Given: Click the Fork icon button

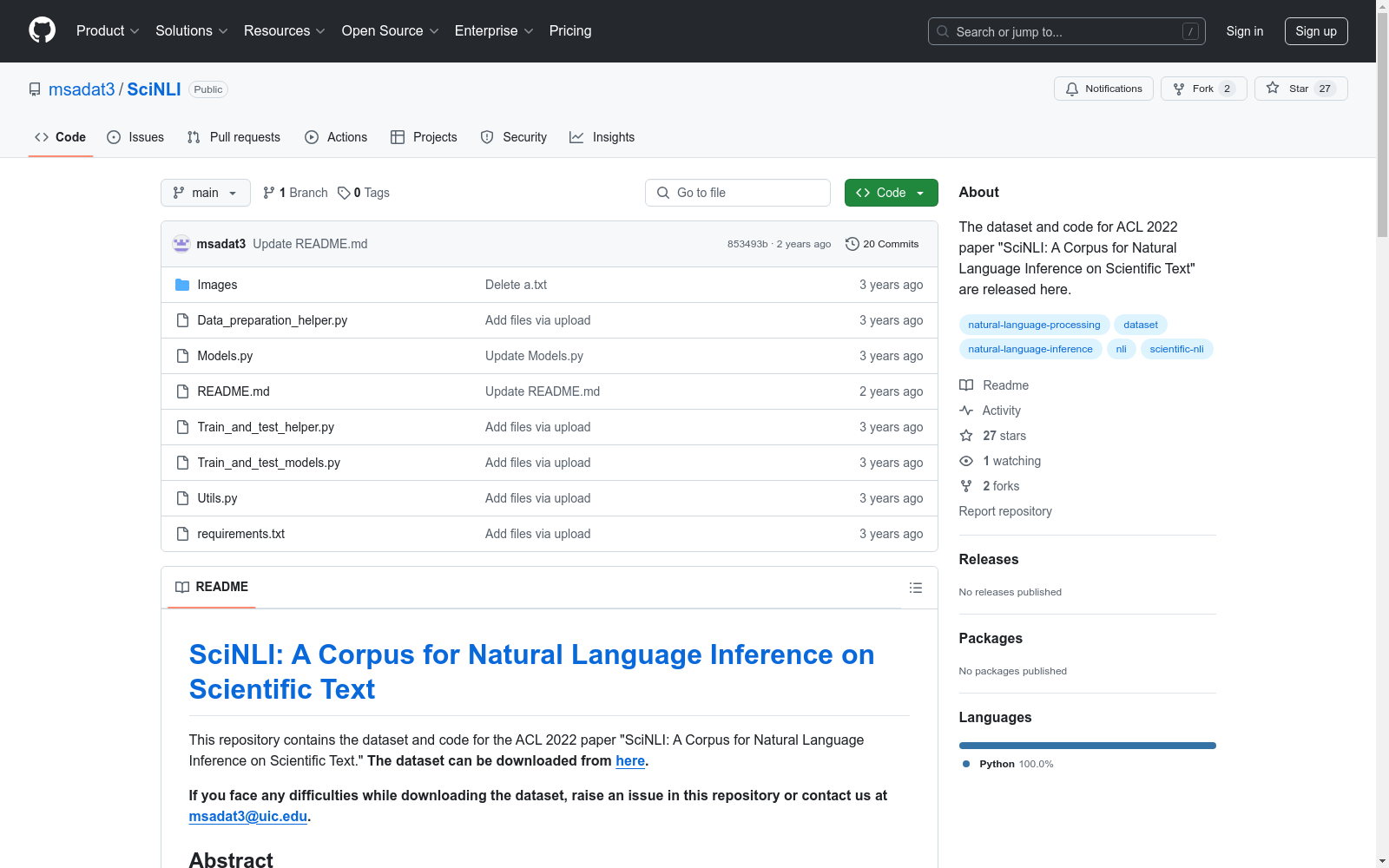Looking at the screenshot, I should click(x=1179, y=89).
